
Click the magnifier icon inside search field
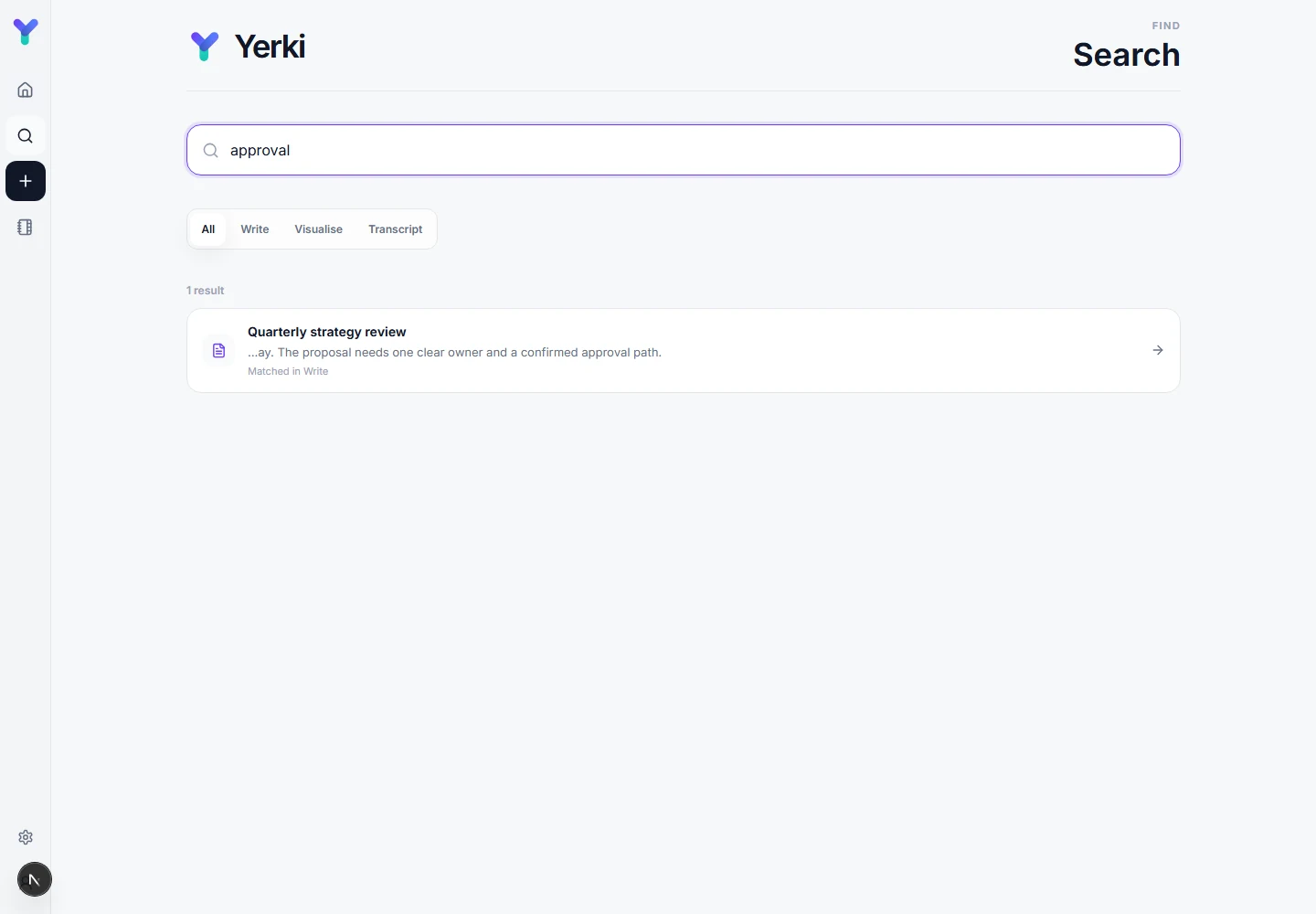point(211,151)
